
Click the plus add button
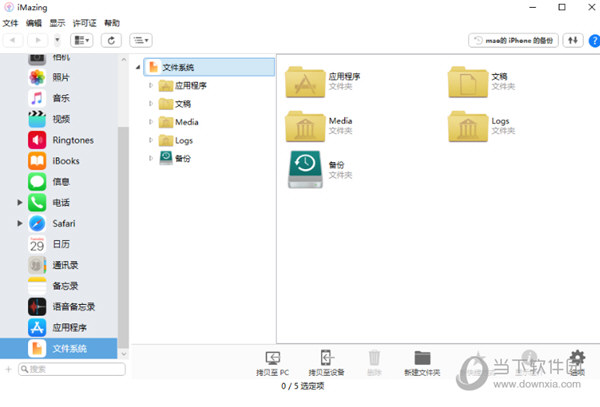coord(8,369)
